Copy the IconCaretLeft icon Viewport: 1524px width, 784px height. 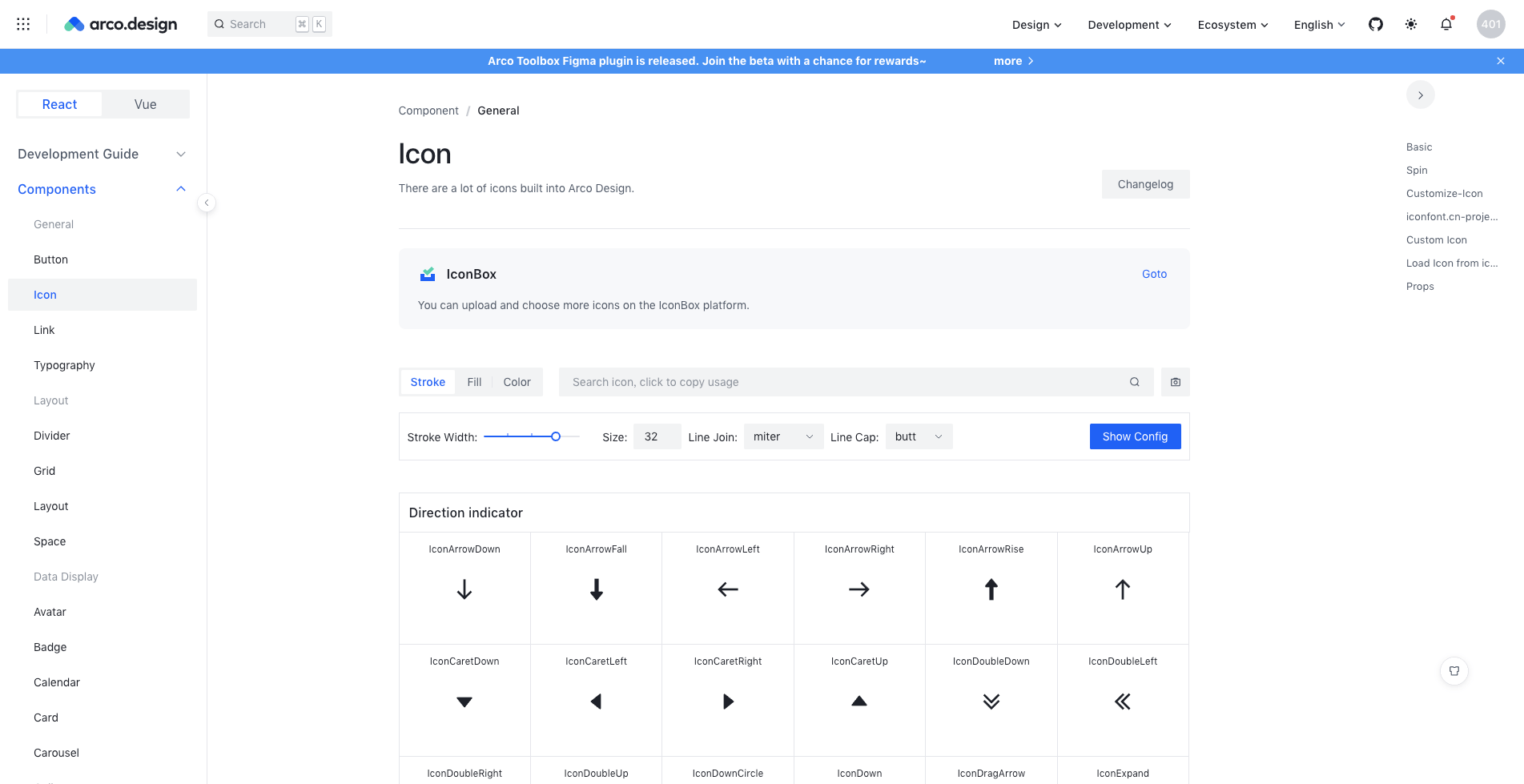[x=596, y=701]
